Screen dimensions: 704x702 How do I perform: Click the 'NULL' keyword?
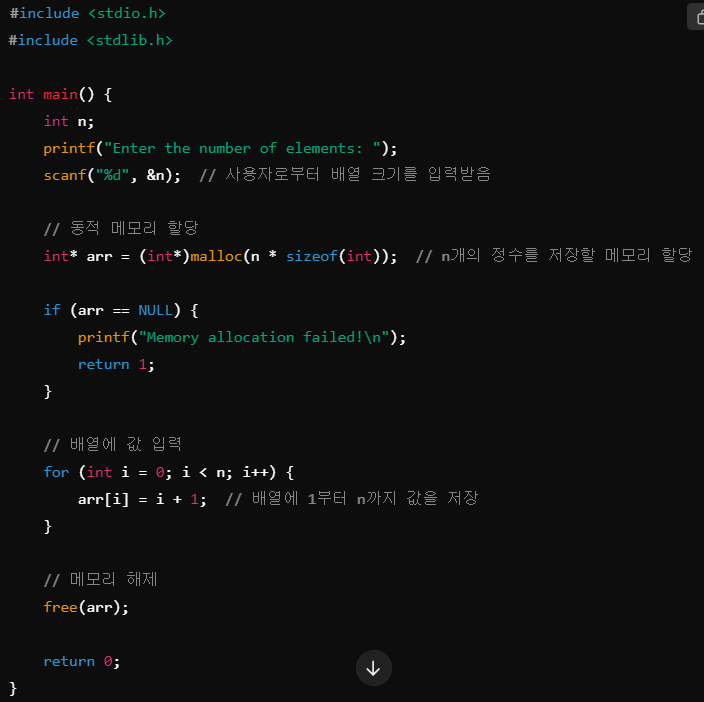click(x=155, y=310)
